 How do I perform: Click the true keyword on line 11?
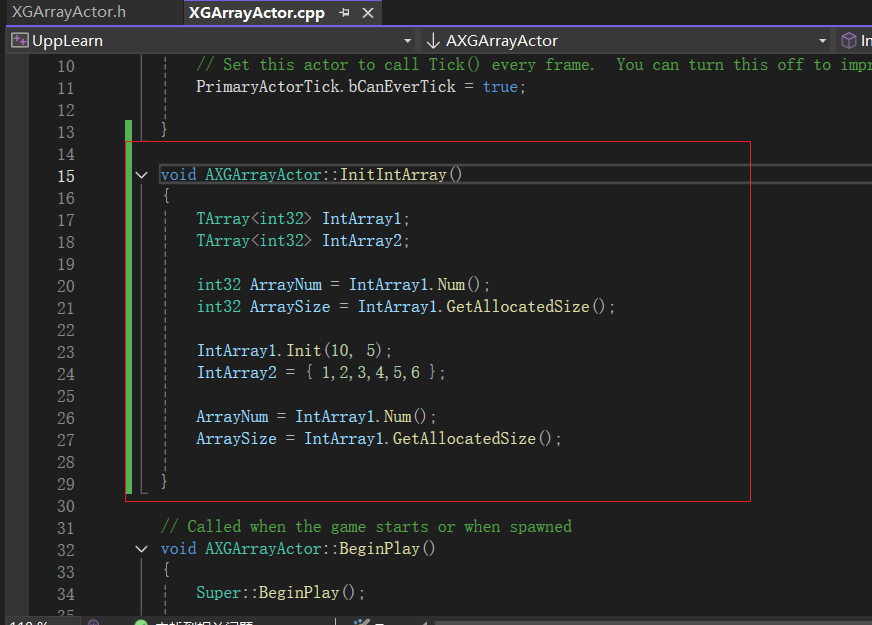500,87
